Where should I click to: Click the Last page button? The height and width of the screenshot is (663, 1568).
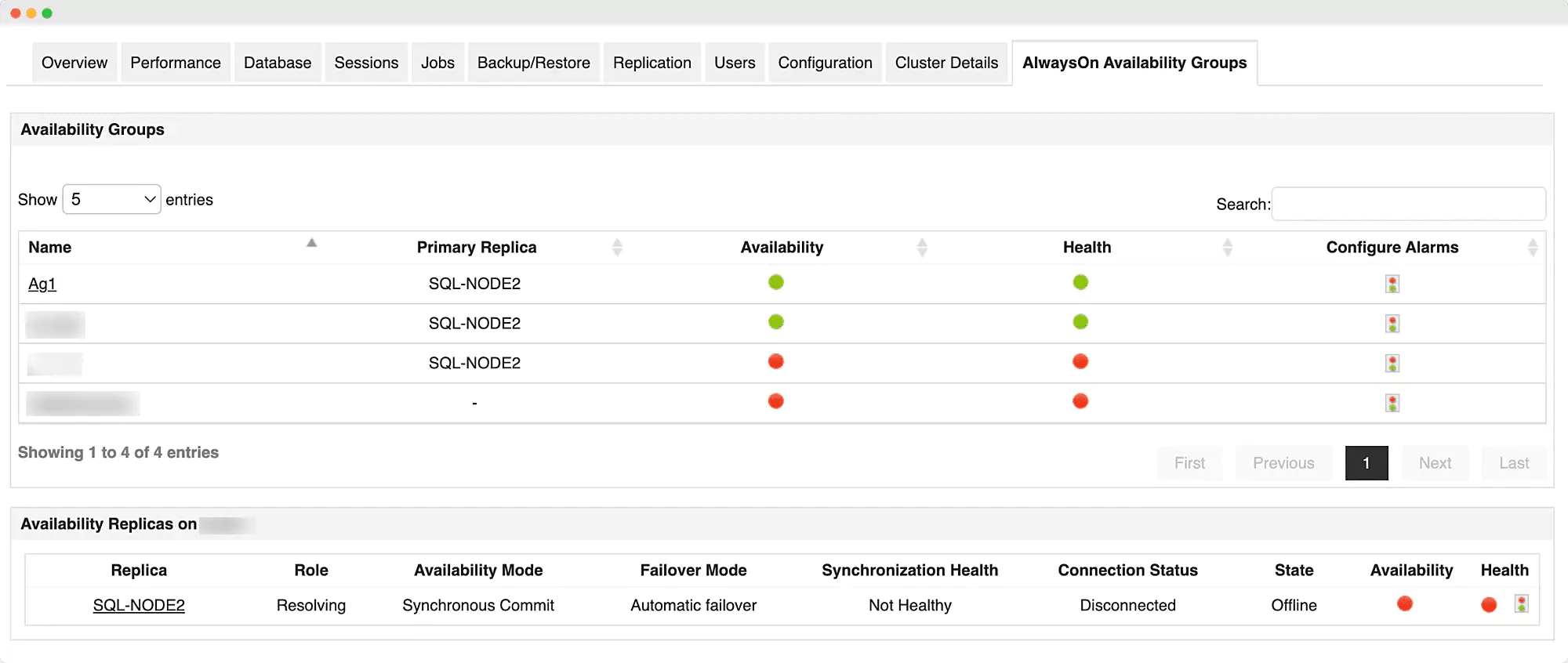coord(1513,463)
